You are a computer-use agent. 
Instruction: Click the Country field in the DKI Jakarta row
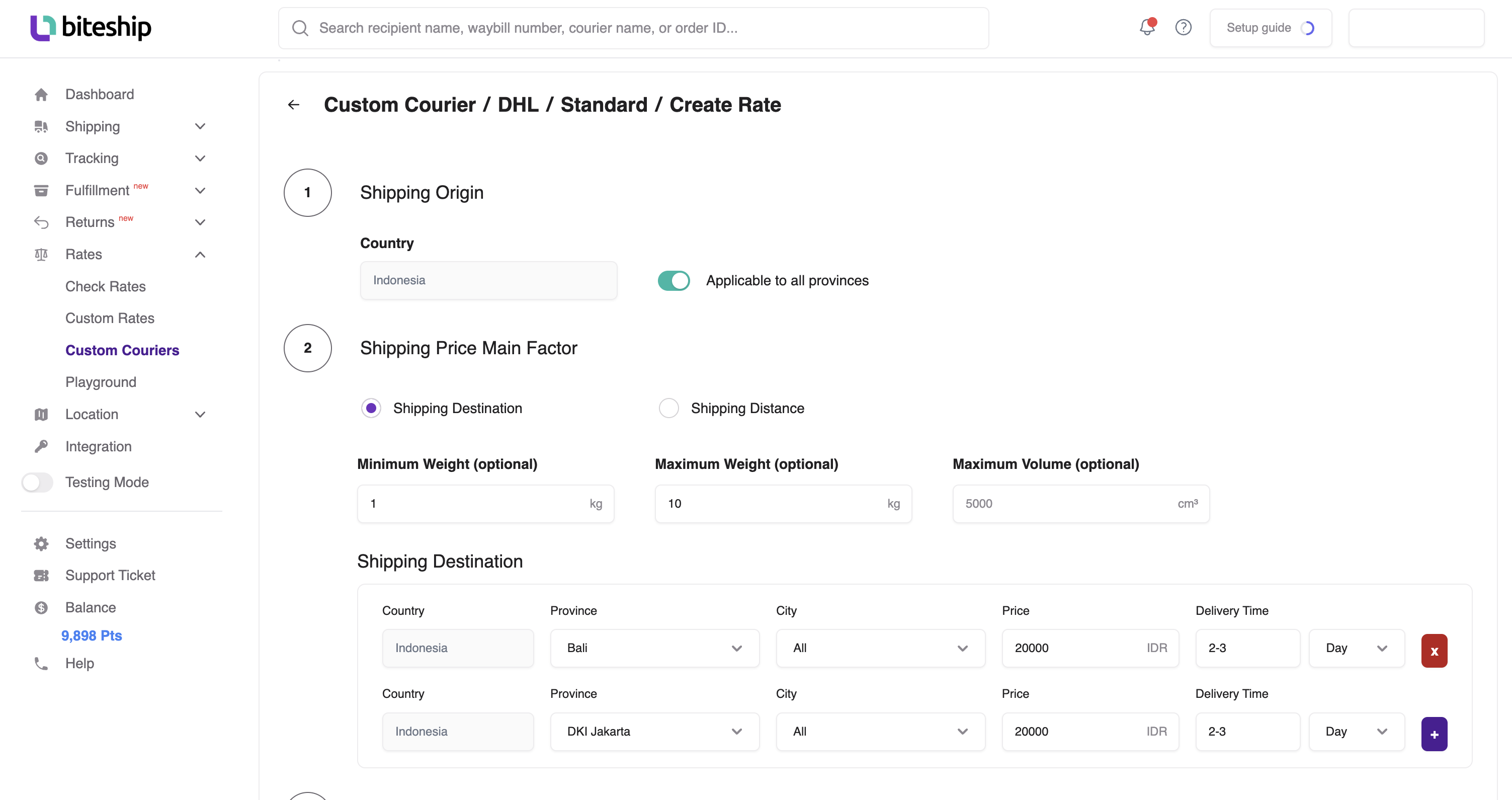click(458, 732)
